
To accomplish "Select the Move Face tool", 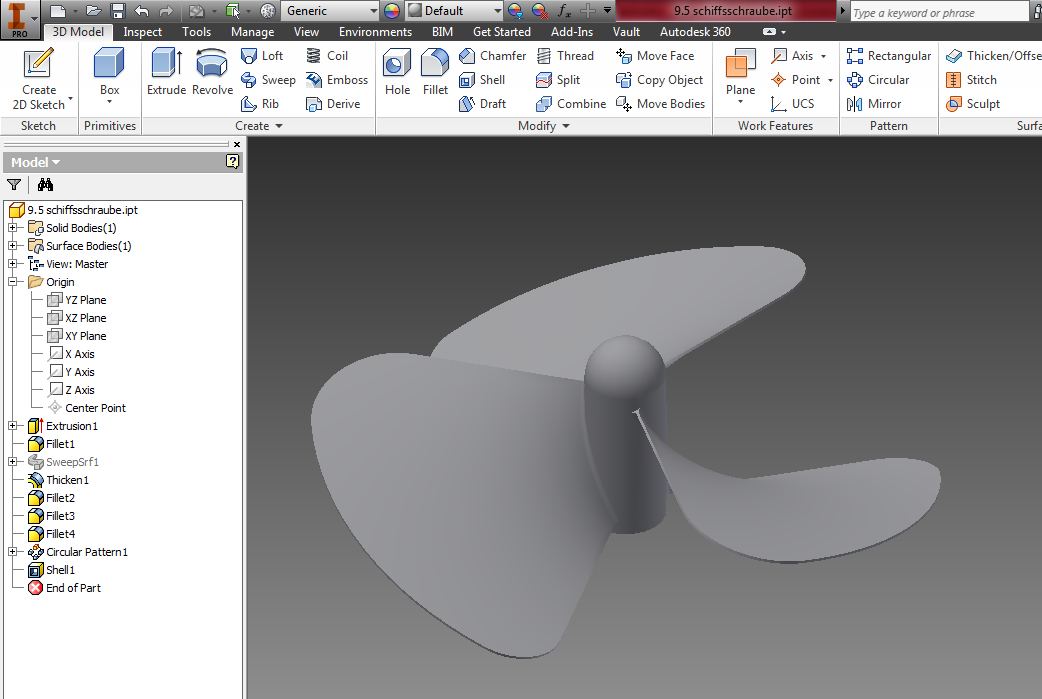I will click(655, 56).
